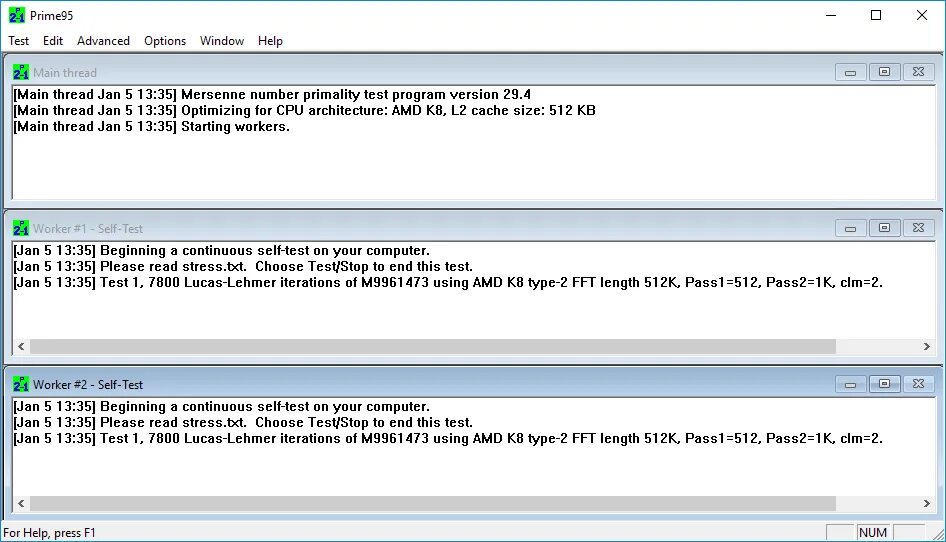The width and height of the screenshot is (946, 542).
Task: Maximize the Prime95 main window
Action: (x=876, y=15)
